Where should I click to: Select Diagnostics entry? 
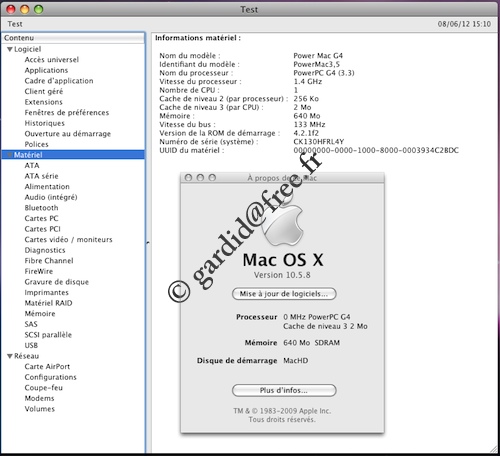tap(45, 250)
